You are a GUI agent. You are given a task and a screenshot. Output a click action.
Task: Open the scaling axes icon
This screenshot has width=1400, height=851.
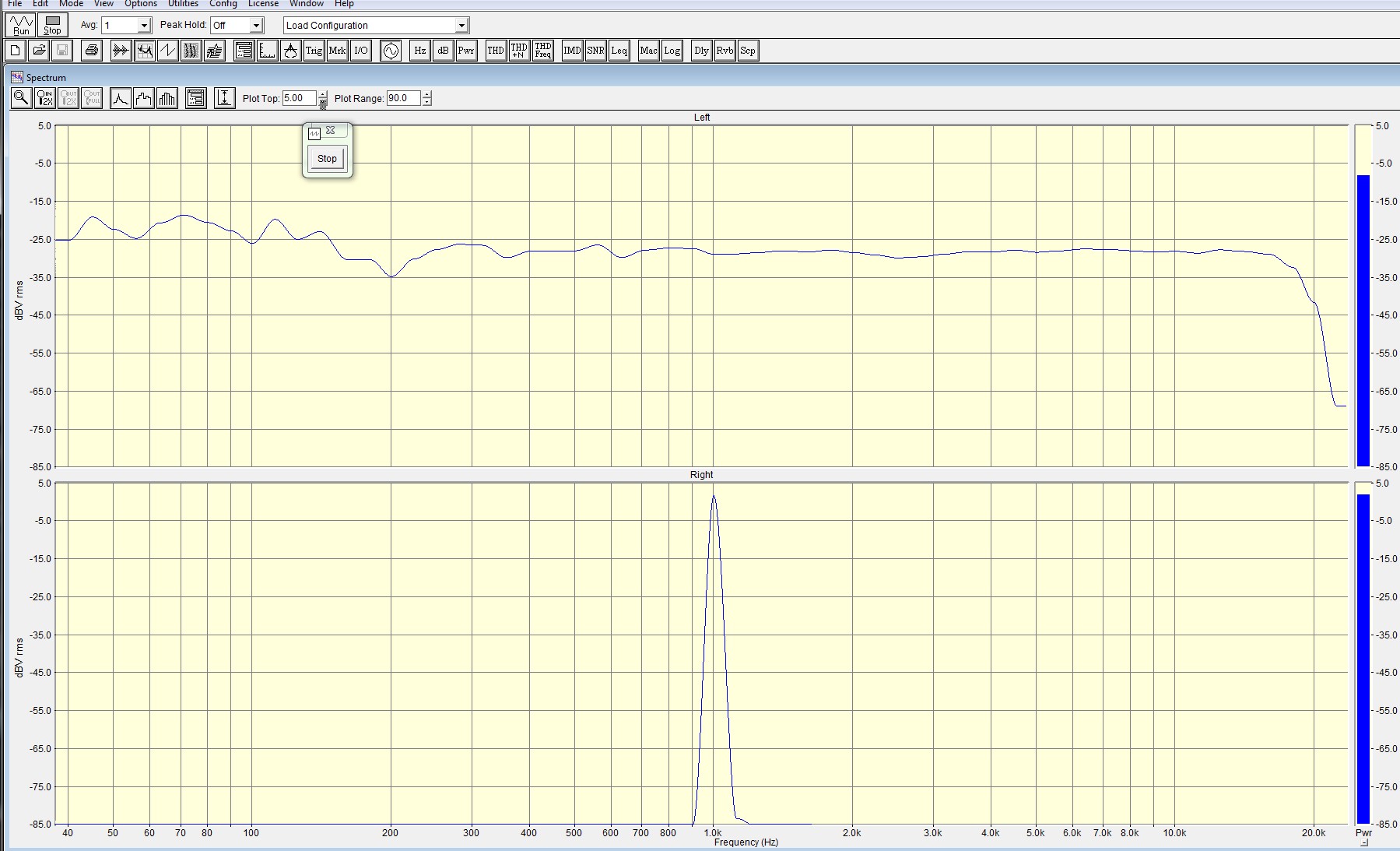tap(267, 51)
